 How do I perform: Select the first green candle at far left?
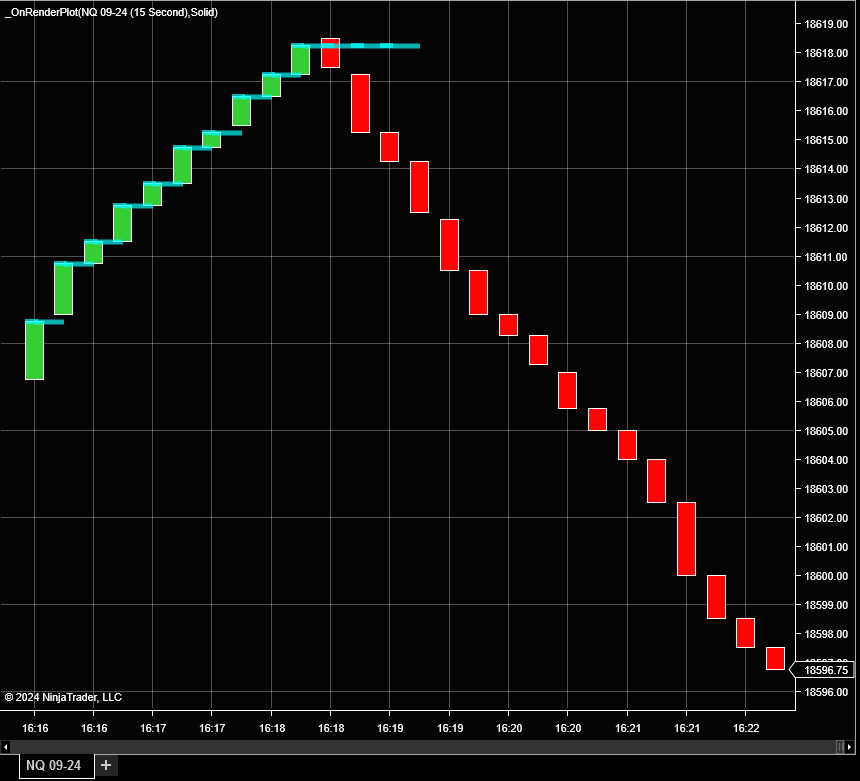(x=35, y=350)
